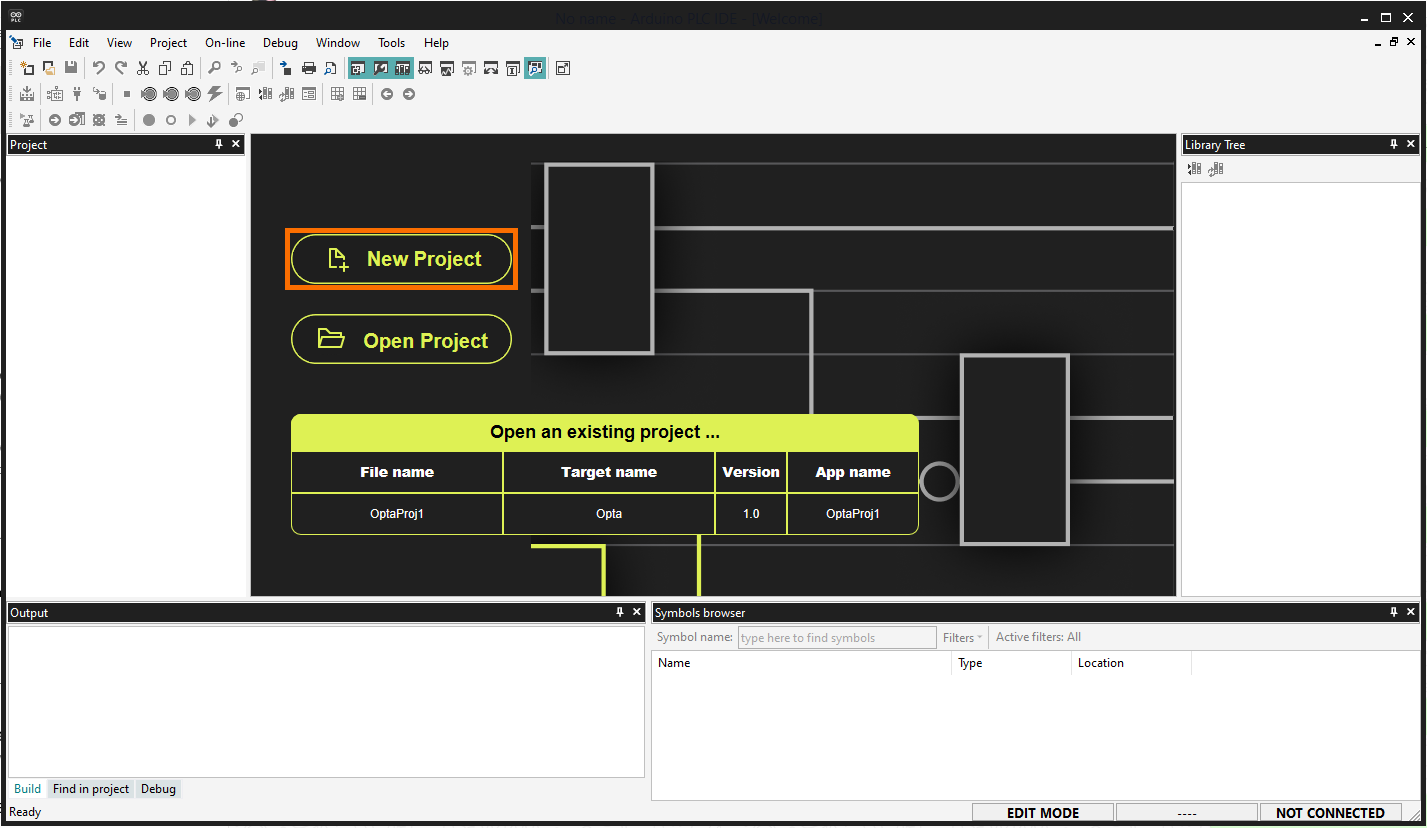Toggle the watch window glasses button
Viewport: 1427px width, 828px height.
(425, 68)
